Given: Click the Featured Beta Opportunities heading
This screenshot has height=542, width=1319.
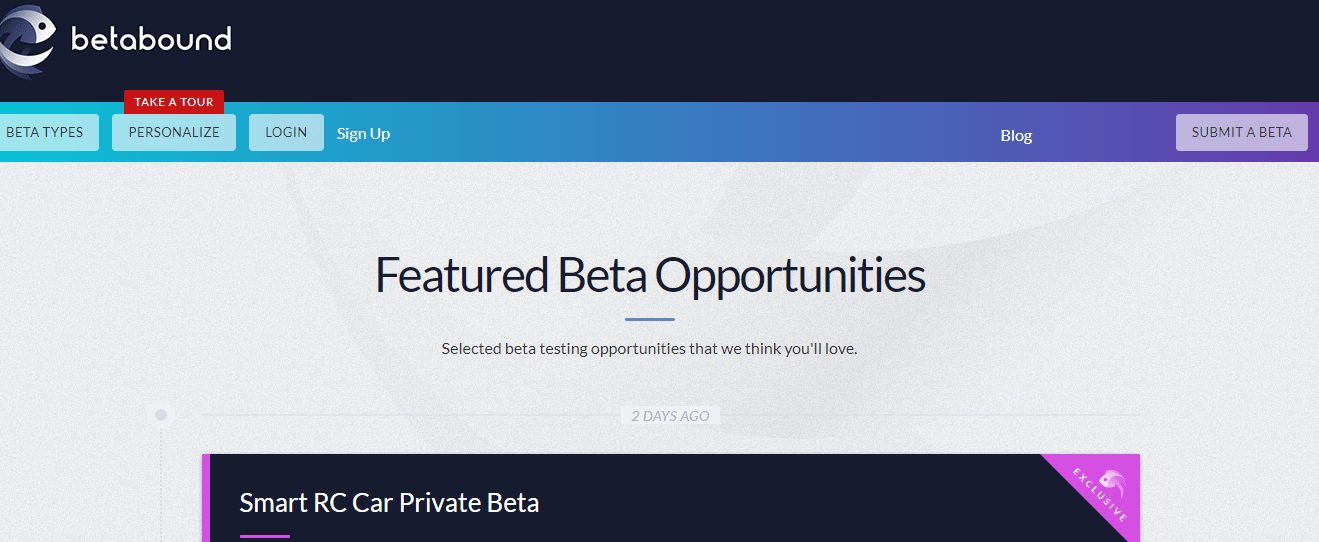Looking at the screenshot, I should tap(650, 275).
